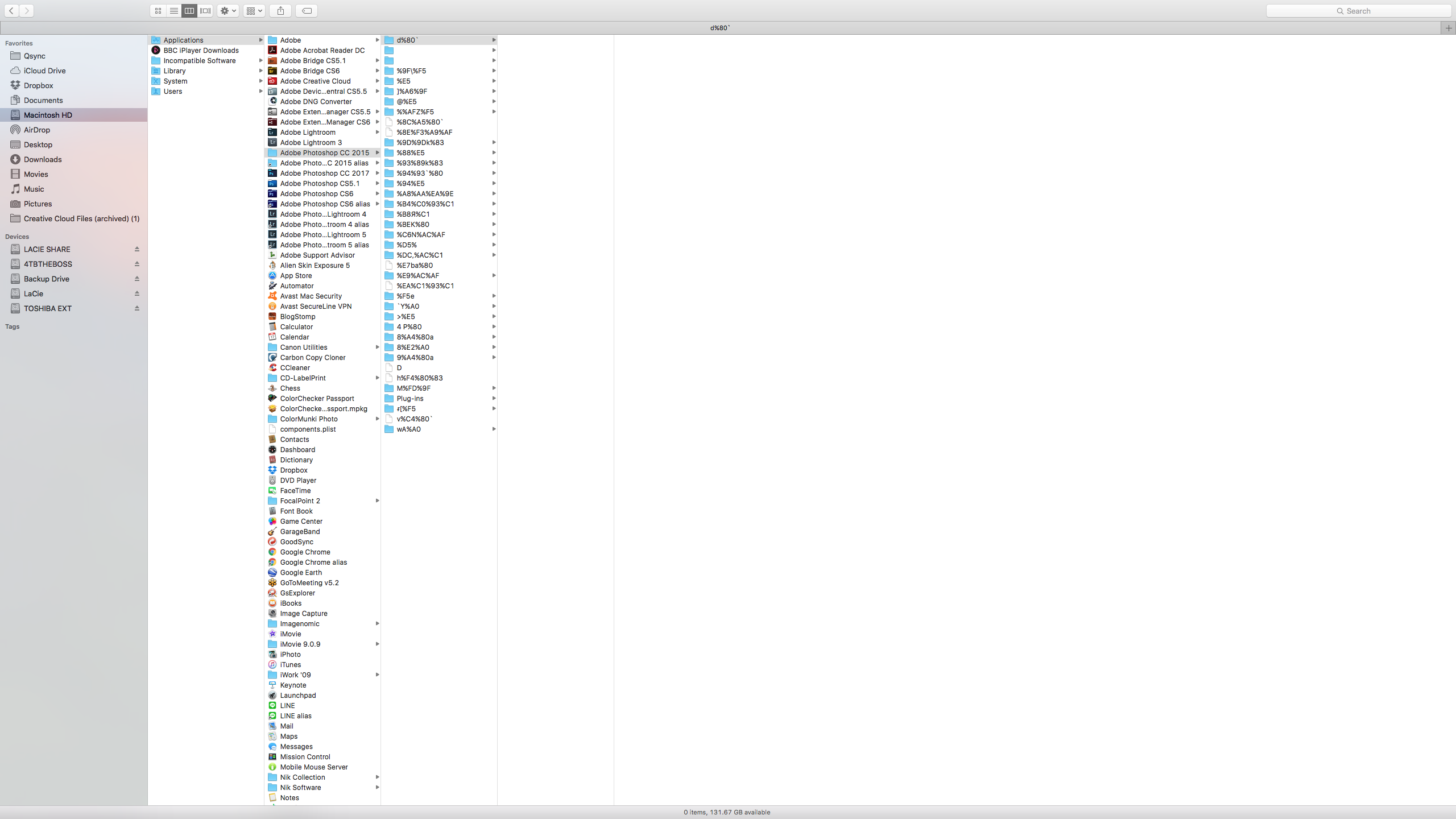Expand iWork '09 folder arrow
Screen dimensions: 1456x819
(377, 675)
